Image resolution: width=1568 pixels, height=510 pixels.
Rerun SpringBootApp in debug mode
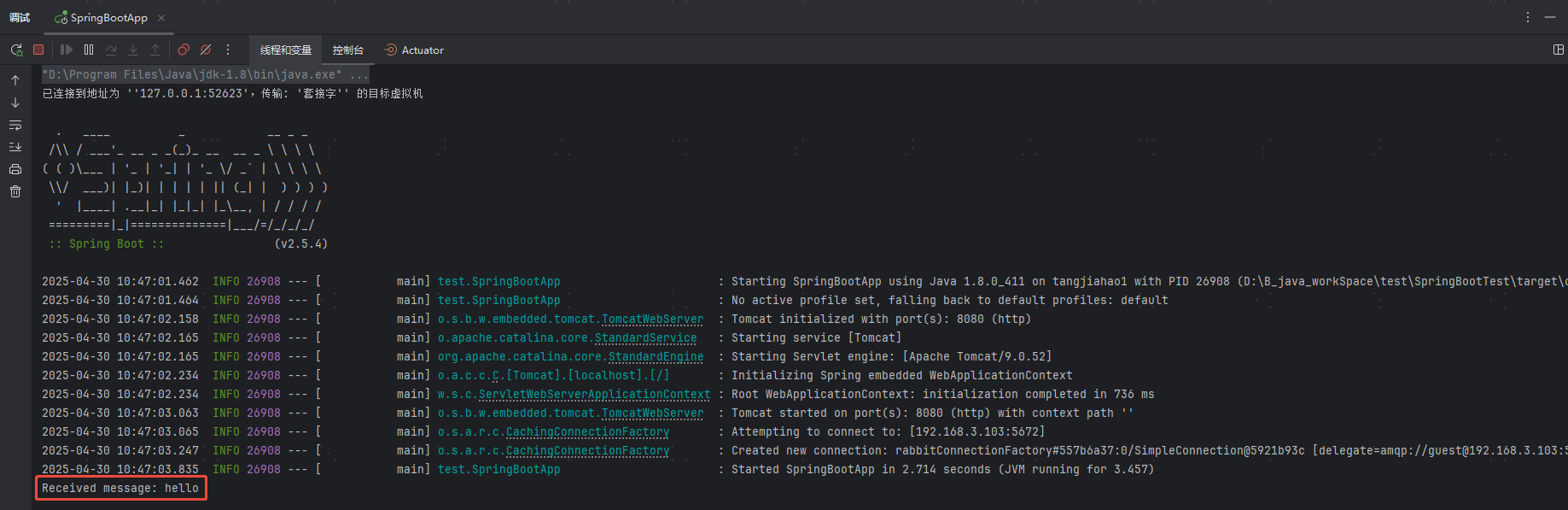click(16, 50)
